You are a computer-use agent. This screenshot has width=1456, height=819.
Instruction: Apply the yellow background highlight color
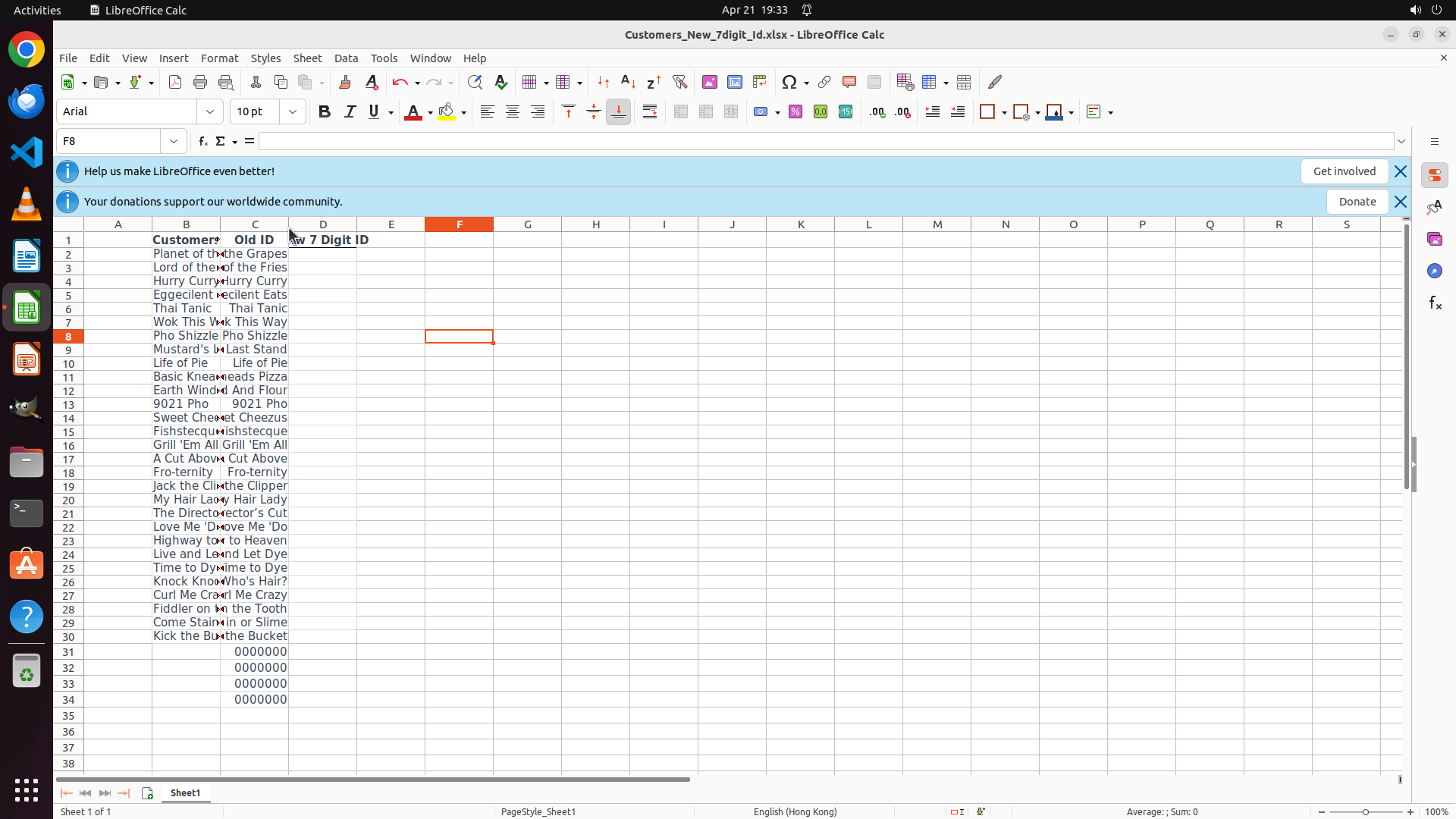click(447, 112)
